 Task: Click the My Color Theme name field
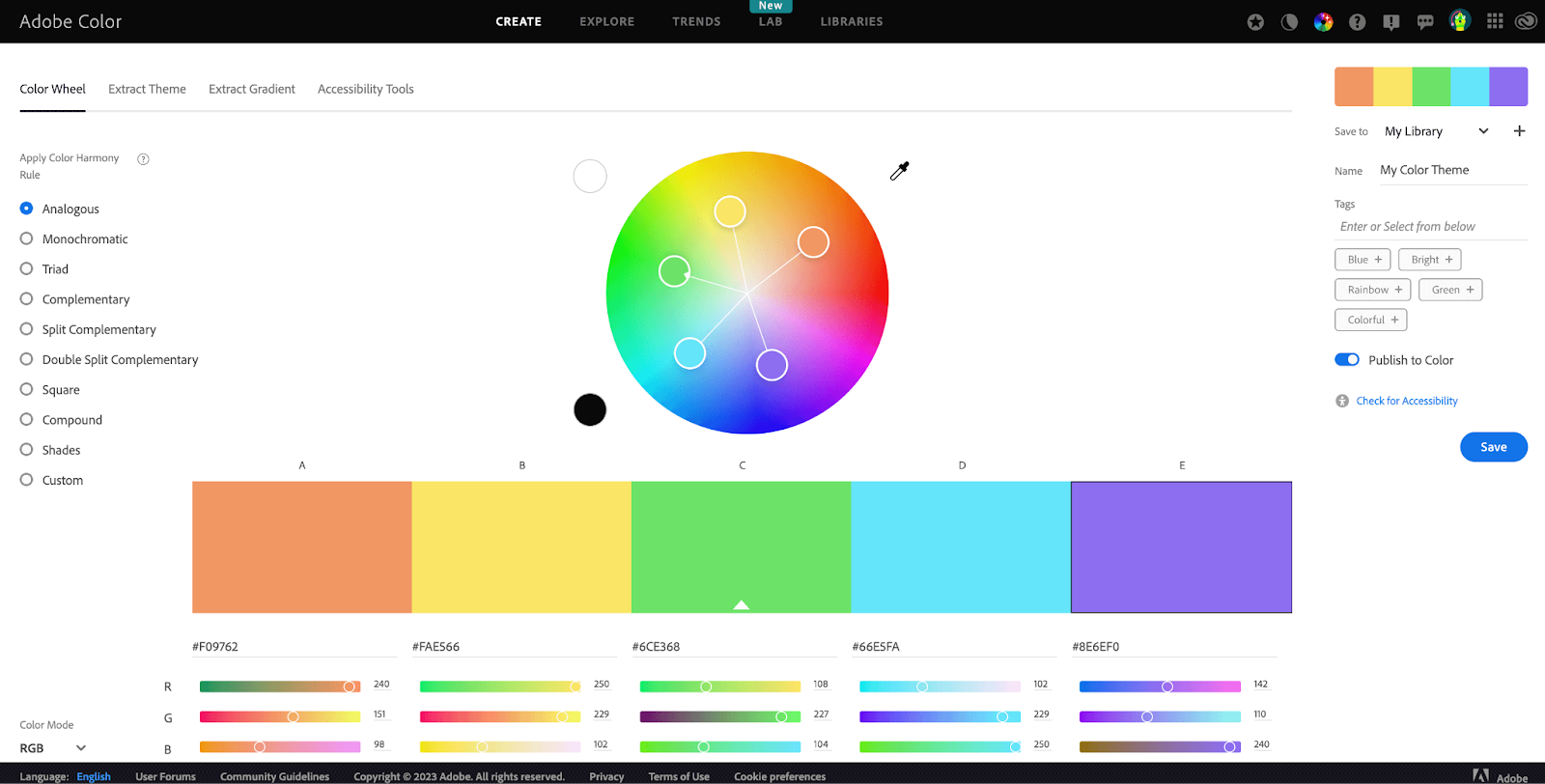tap(1452, 170)
